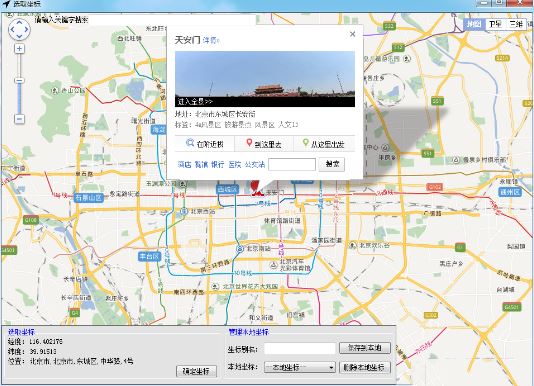Screen dimensions: 534x386
Task: Select the 从这里出发 tab
Action: pyautogui.click(x=324, y=144)
